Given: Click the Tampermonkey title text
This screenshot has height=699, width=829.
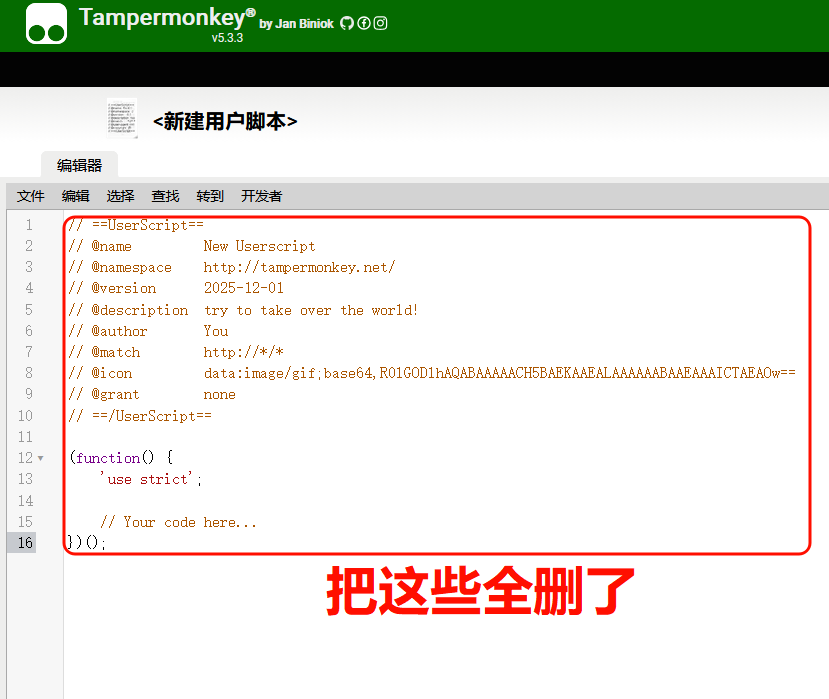Looking at the screenshot, I should (161, 17).
